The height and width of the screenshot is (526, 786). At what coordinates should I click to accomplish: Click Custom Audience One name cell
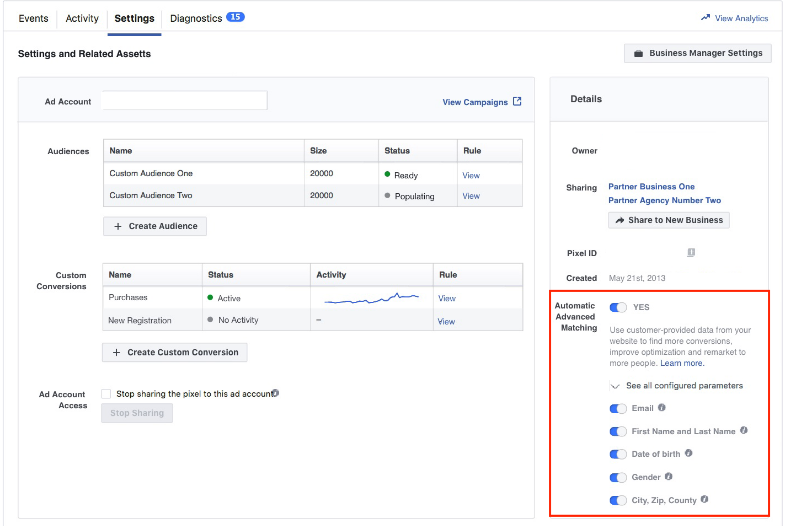[x=151, y=173]
